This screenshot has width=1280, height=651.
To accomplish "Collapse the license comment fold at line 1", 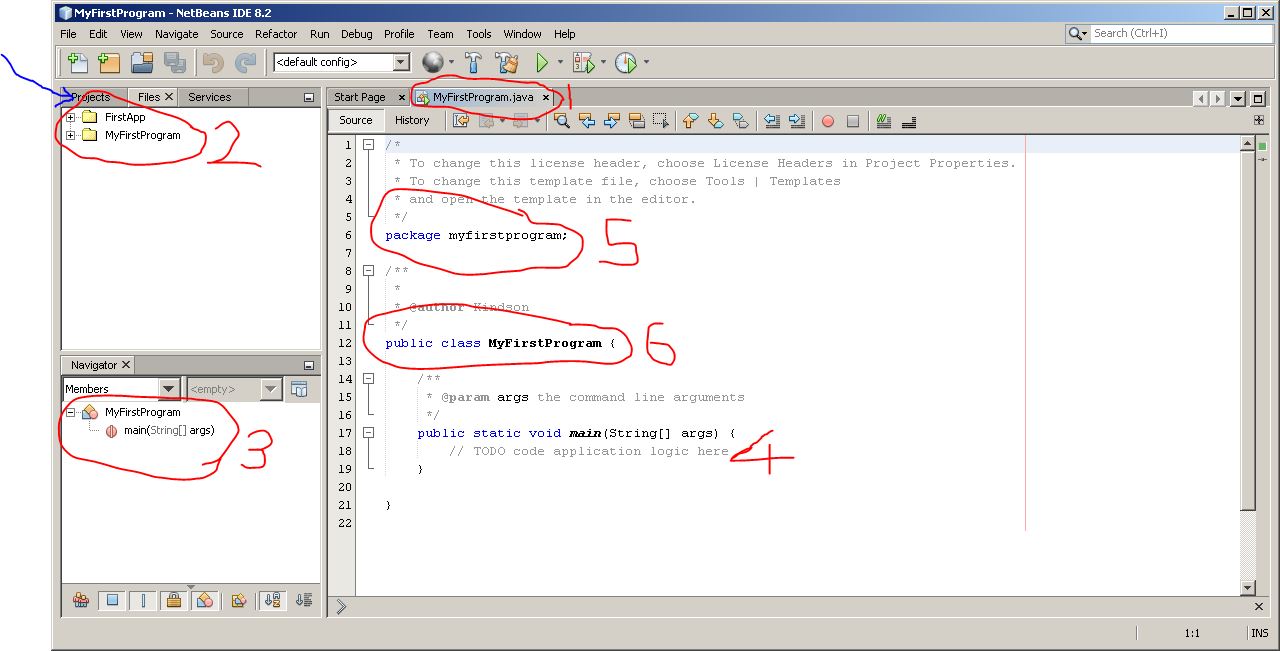I will pos(369,143).
